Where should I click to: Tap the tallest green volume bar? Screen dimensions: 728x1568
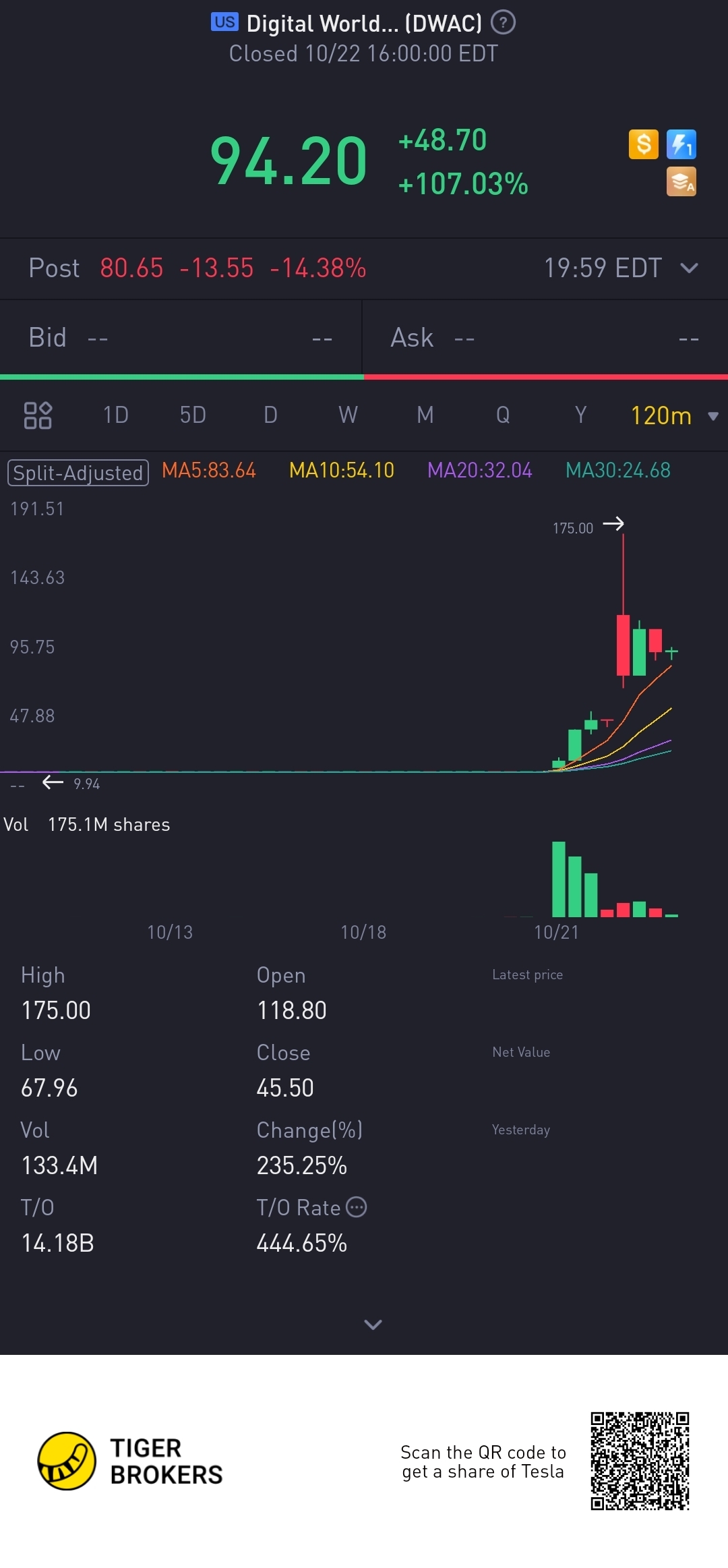[x=559, y=879]
